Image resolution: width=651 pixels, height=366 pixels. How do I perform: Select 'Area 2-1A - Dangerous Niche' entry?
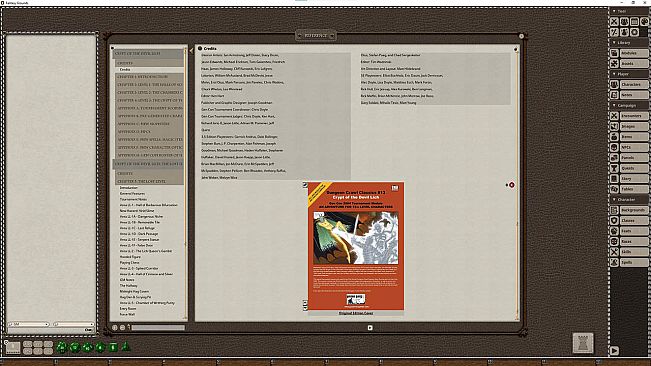tap(141, 217)
